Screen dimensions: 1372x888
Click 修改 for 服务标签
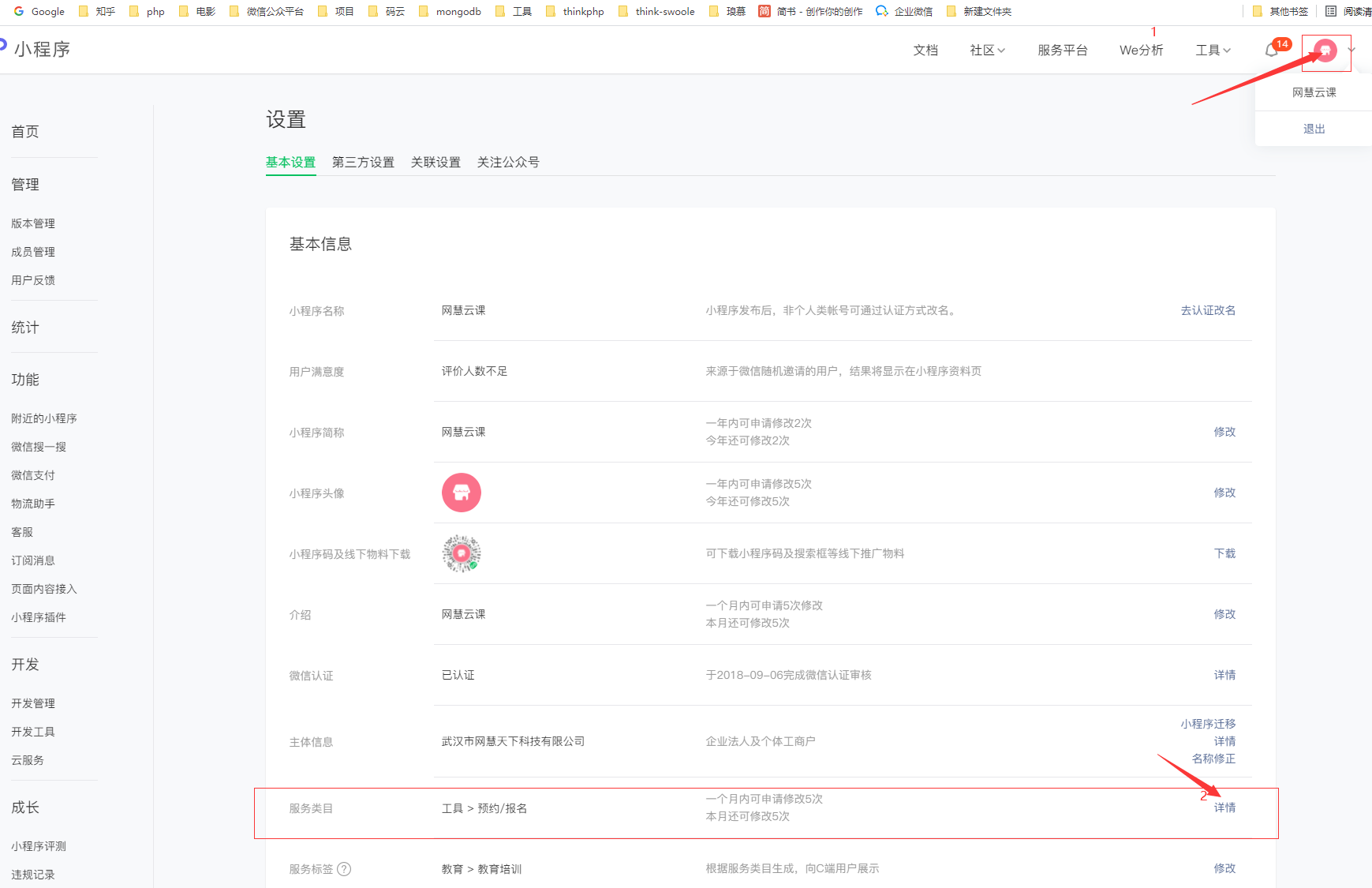[x=1224, y=868]
